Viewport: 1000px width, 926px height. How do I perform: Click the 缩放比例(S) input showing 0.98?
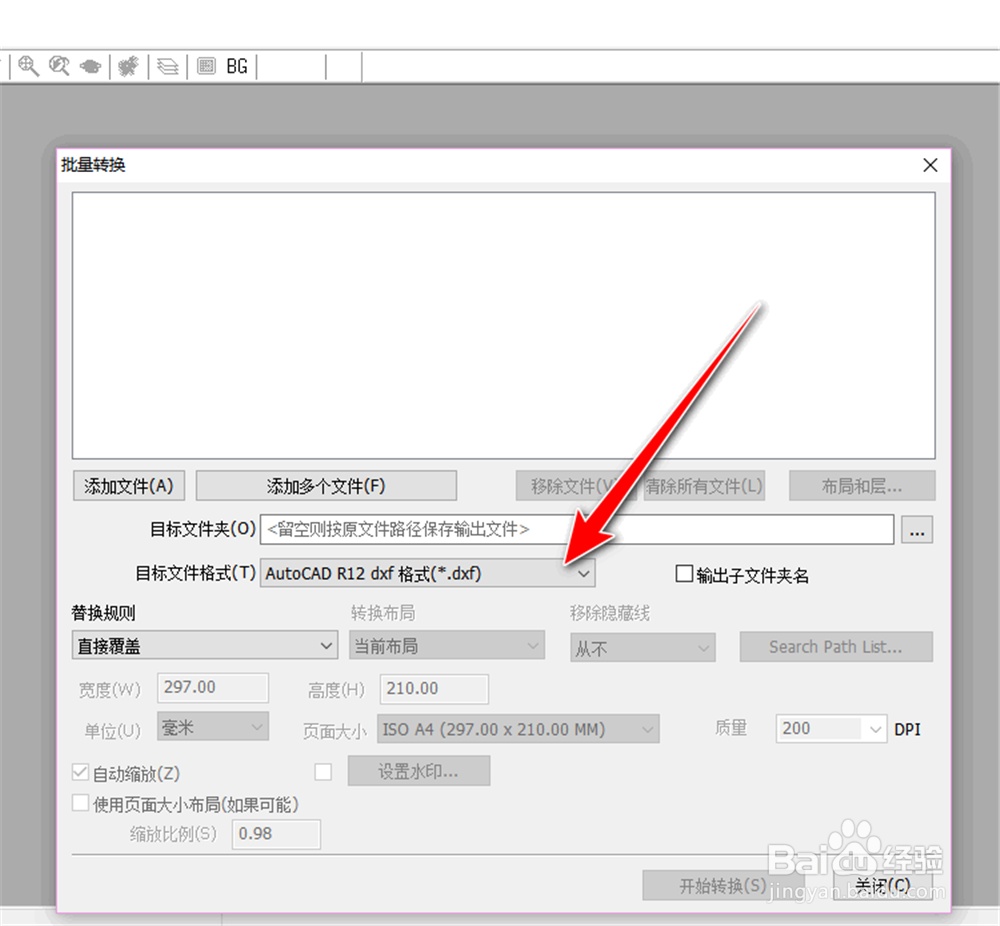pos(276,834)
